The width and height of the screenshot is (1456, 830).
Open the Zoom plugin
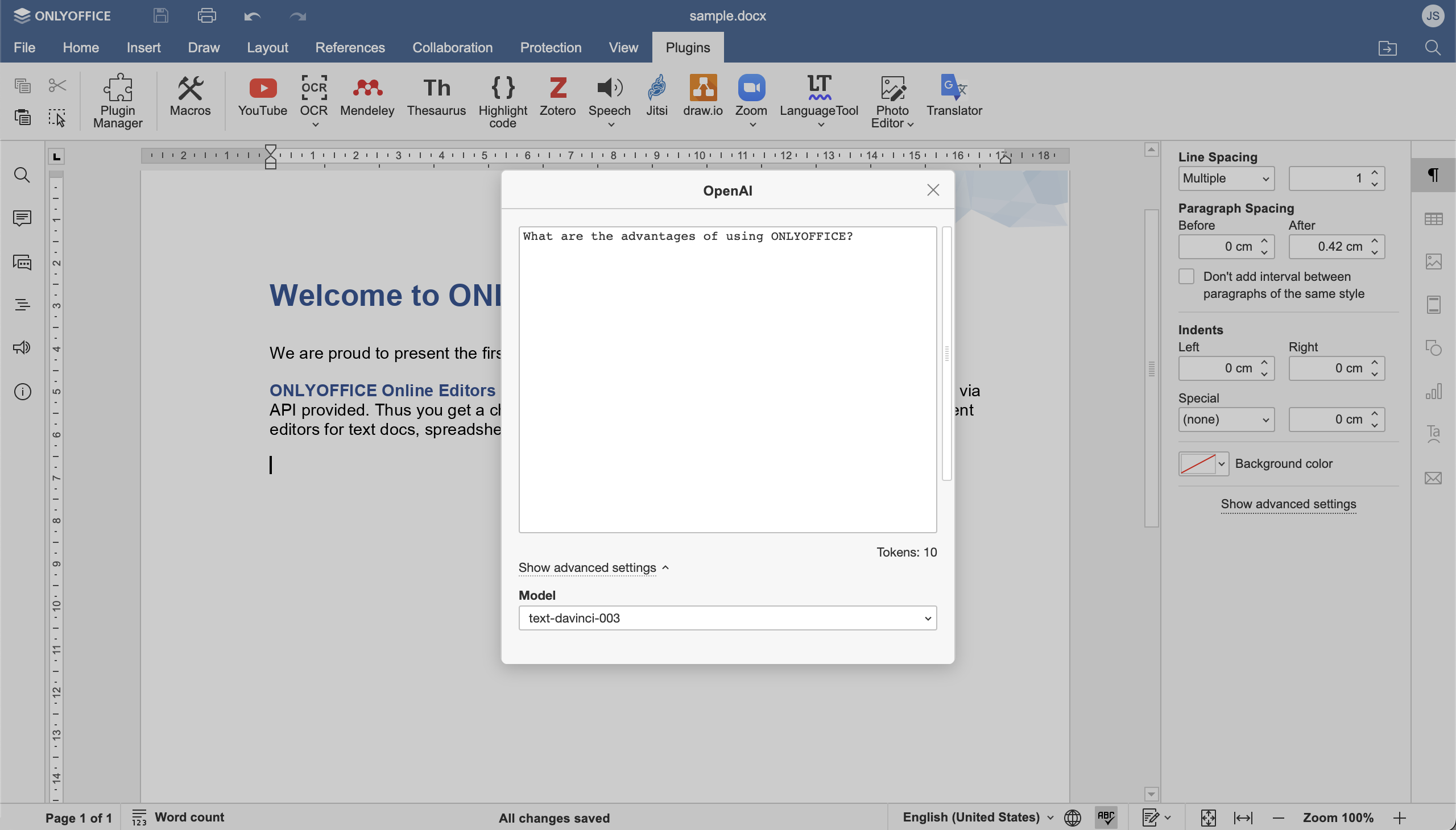pyautogui.click(x=751, y=96)
